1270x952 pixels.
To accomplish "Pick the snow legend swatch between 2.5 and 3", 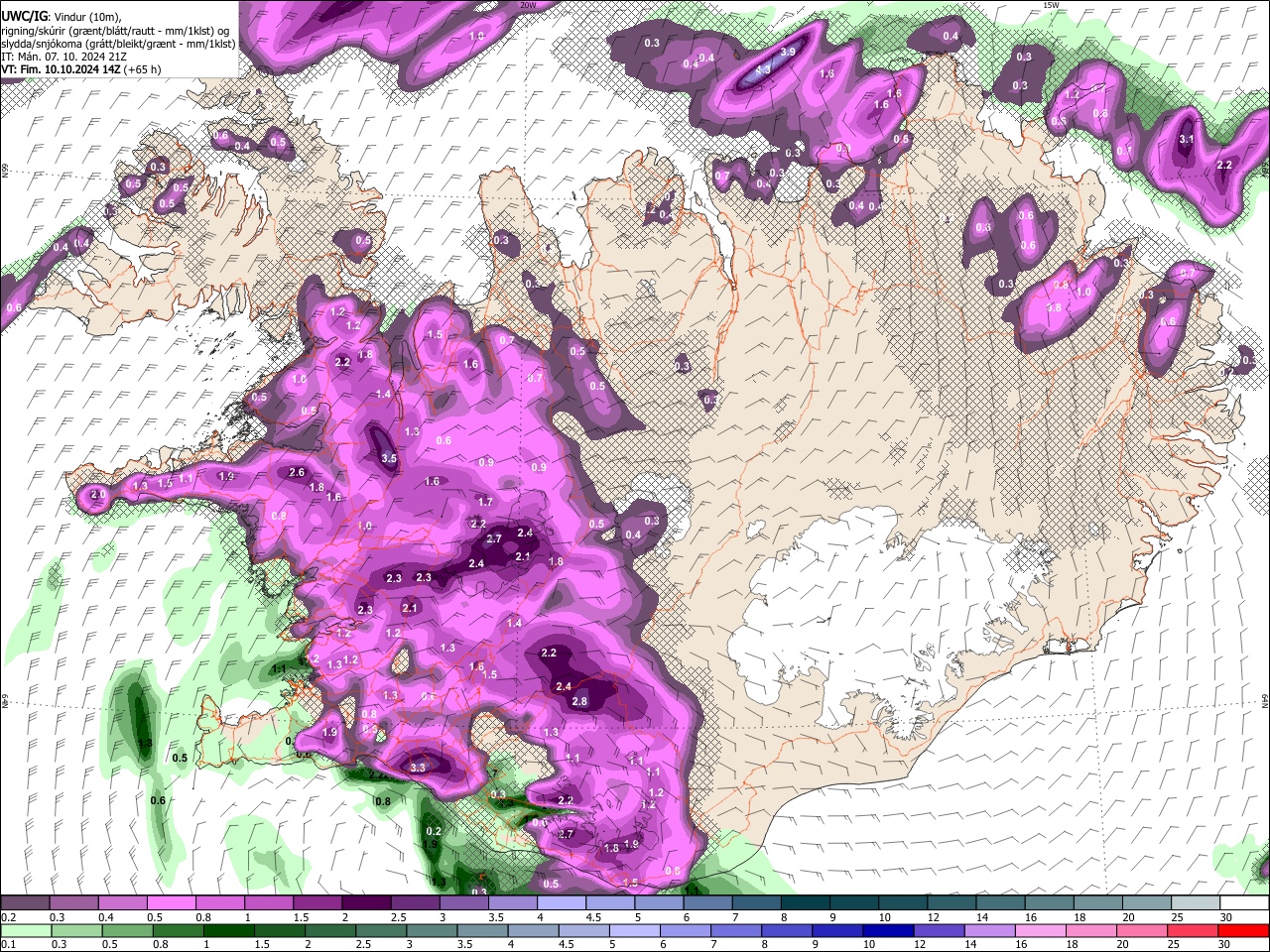I will pos(414,903).
